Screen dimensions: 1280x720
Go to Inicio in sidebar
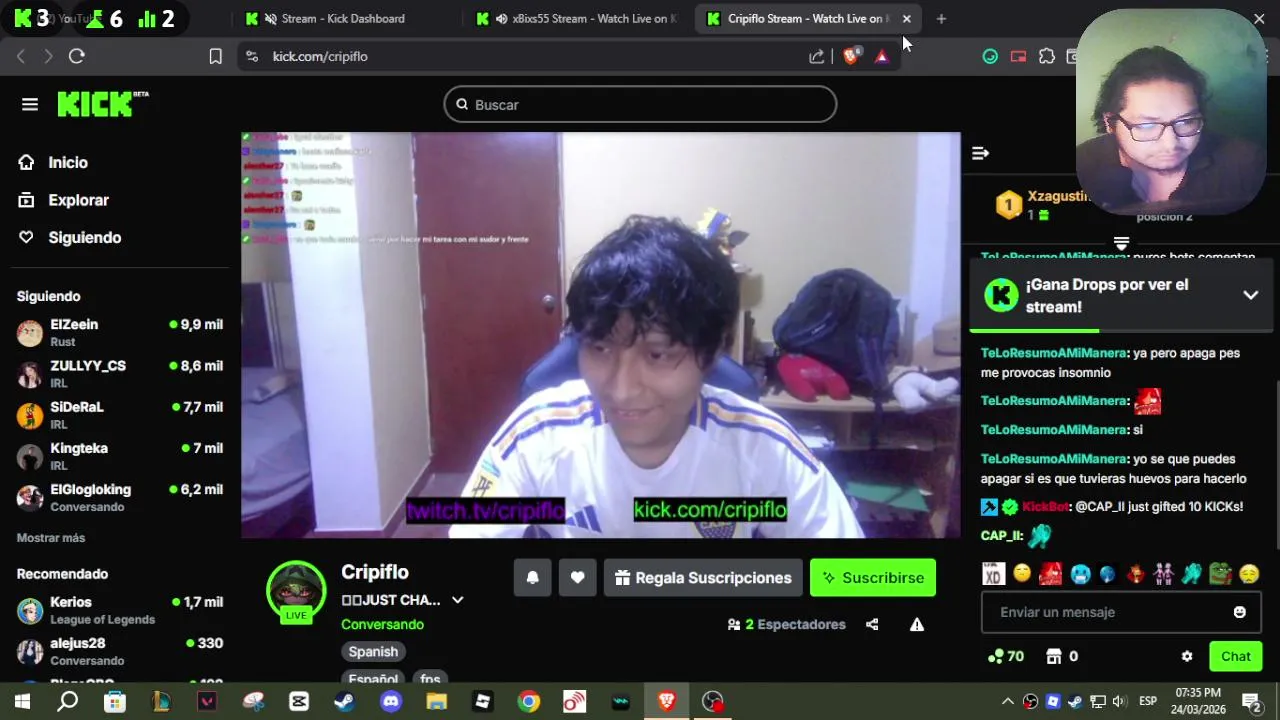(54, 162)
